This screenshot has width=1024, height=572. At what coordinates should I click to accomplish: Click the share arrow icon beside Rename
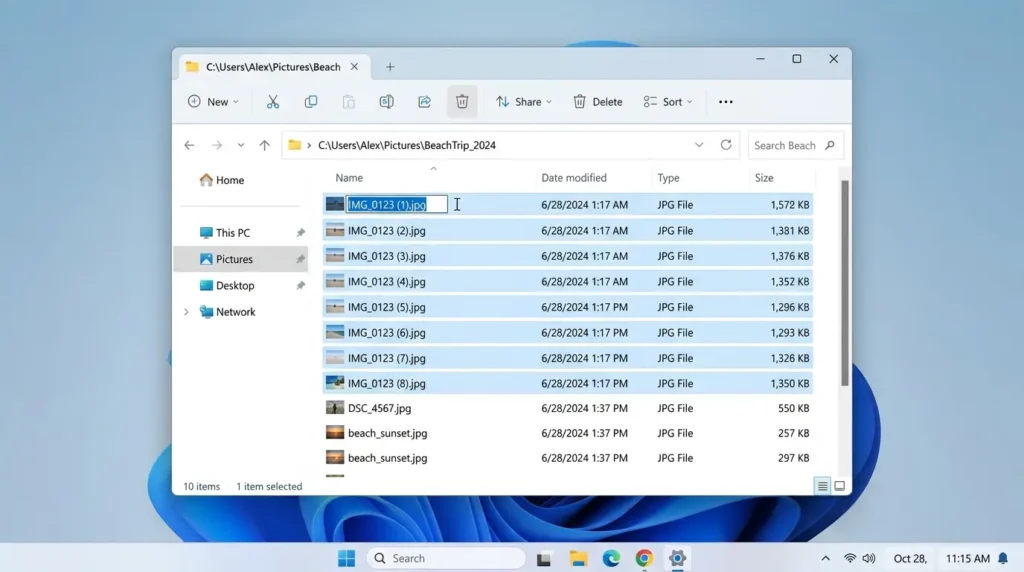point(424,102)
